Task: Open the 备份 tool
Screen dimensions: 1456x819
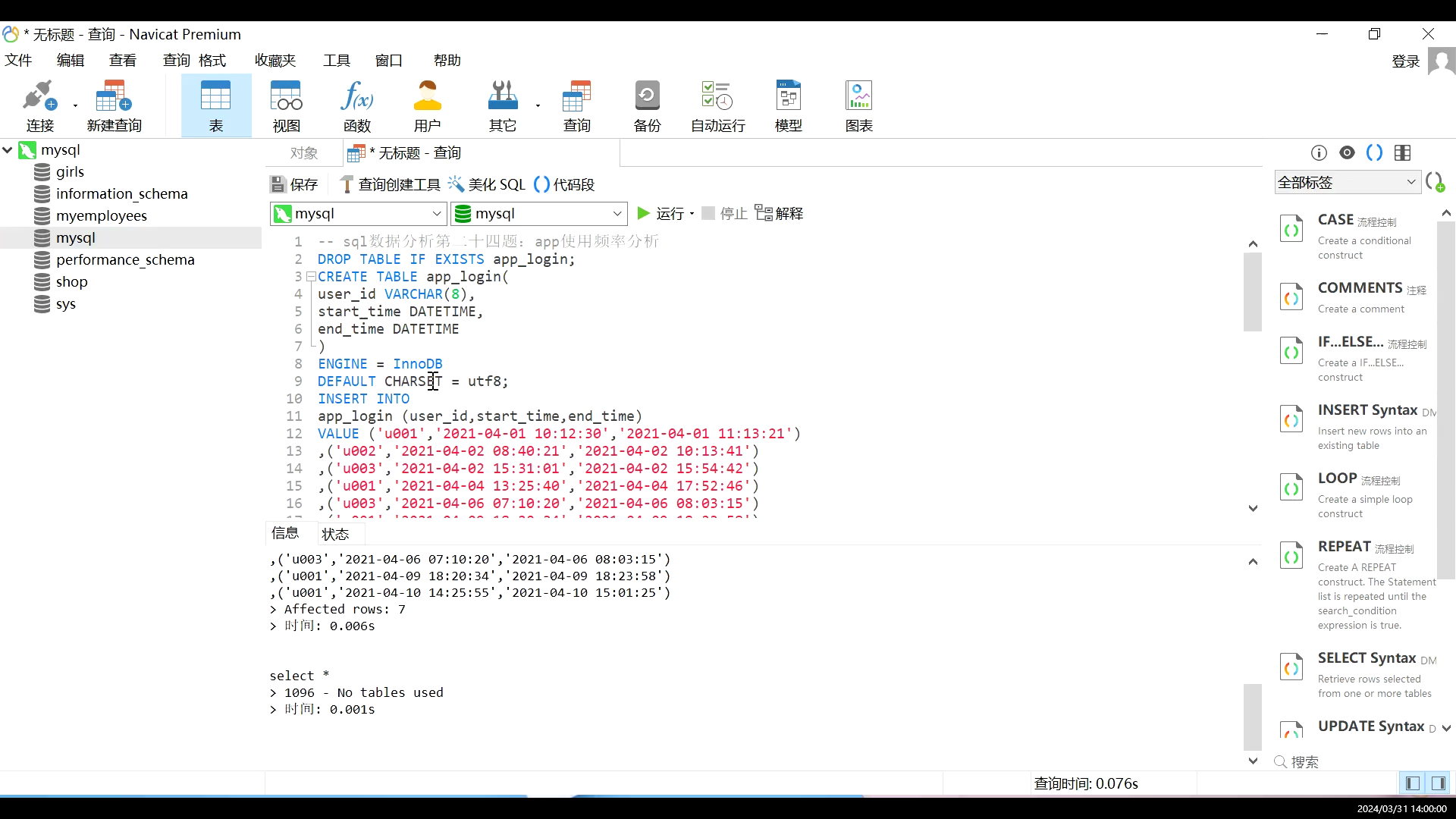Action: pyautogui.click(x=646, y=105)
